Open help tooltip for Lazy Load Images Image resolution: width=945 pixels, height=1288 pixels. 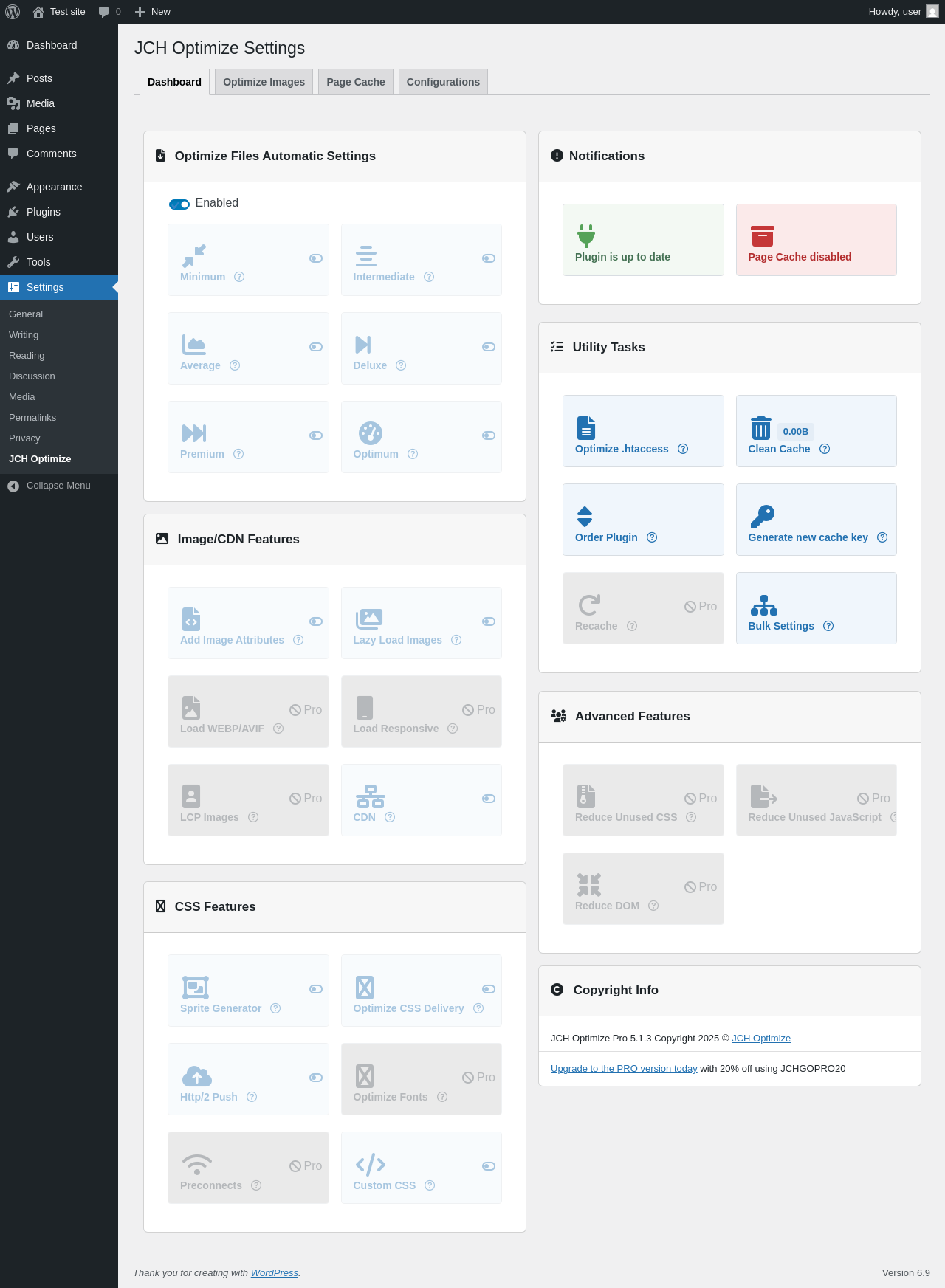pyautogui.click(x=456, y=640)
